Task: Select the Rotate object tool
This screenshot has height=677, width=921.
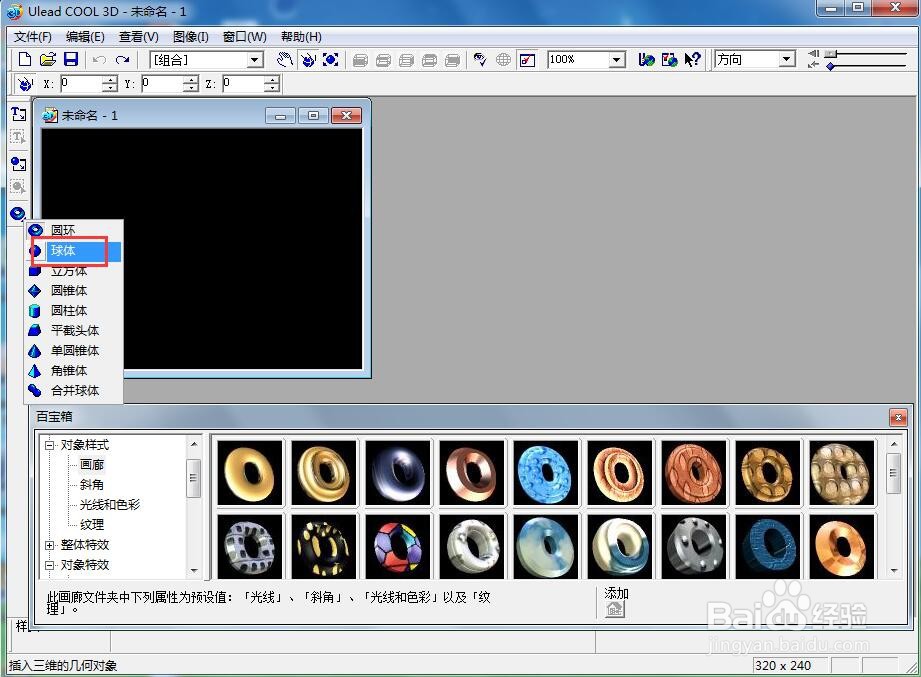Action: (308, 59)
